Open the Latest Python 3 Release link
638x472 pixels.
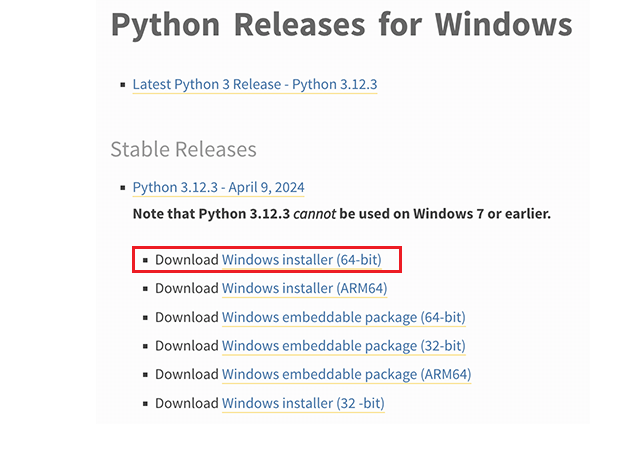click(x=255, y=84)
